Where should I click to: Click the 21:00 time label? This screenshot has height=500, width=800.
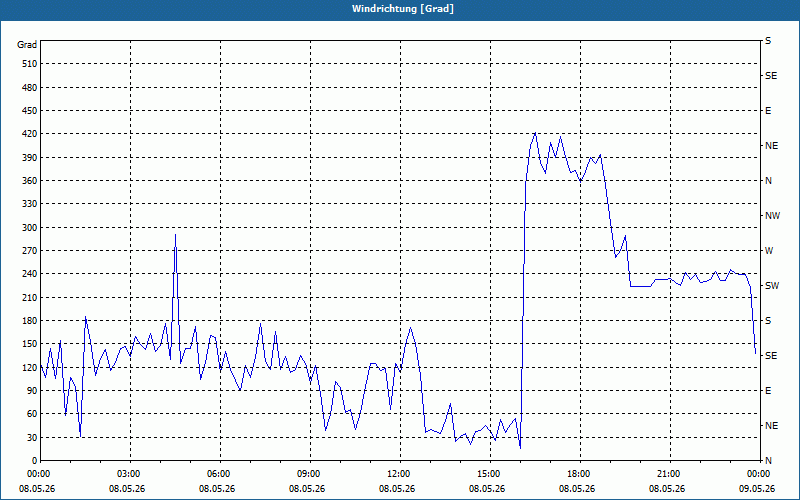[667, 474]
